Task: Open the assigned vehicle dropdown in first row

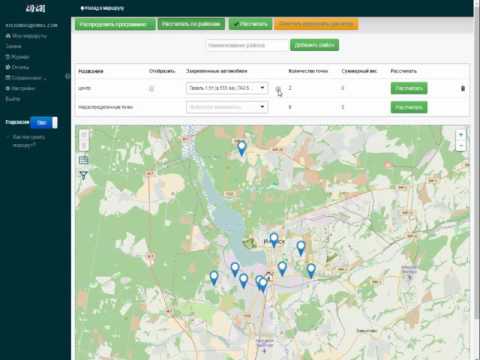Action: (227, 88)
